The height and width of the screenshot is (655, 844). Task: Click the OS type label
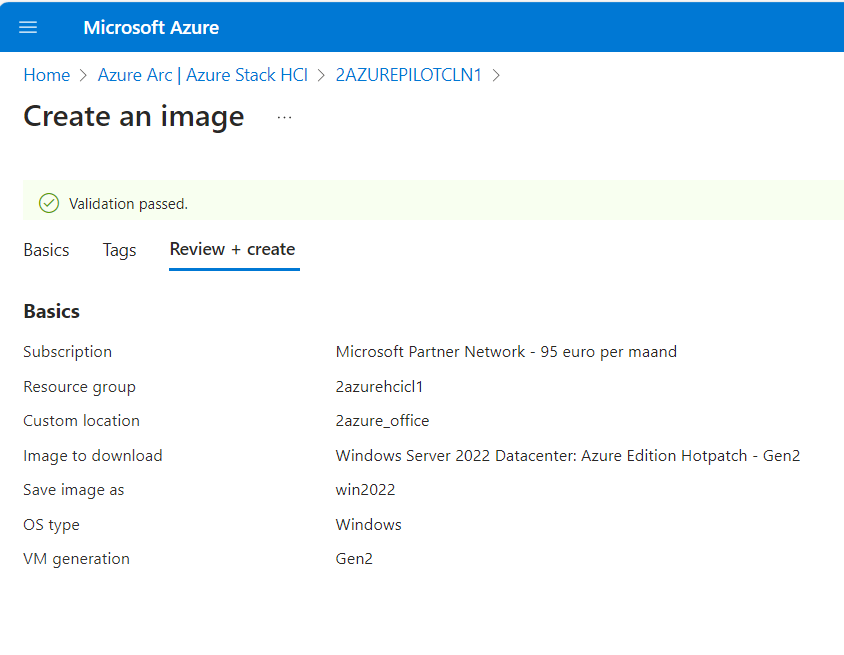click(52, 525)
